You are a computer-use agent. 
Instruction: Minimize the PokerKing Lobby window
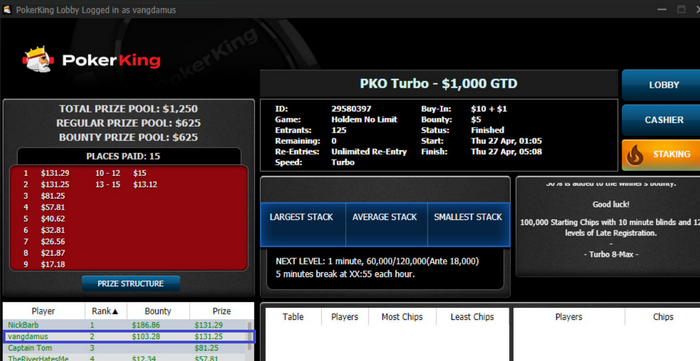(x=662, y=9)
